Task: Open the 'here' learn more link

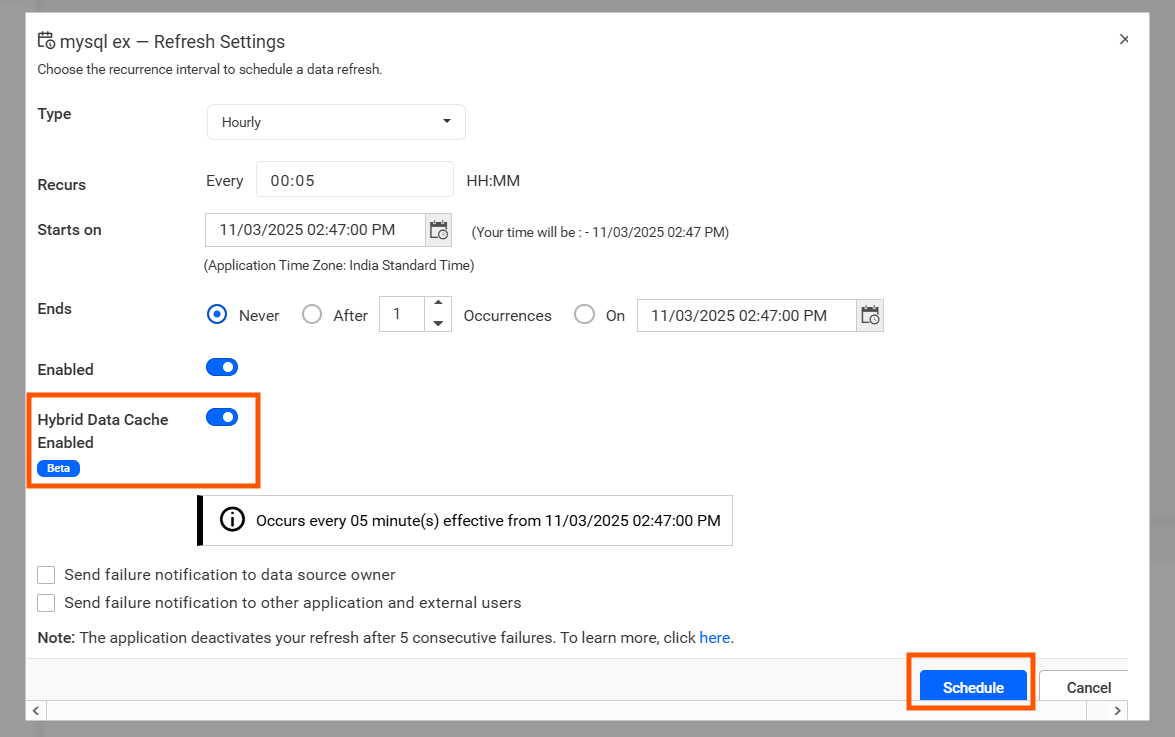Action: click(714, 637)
